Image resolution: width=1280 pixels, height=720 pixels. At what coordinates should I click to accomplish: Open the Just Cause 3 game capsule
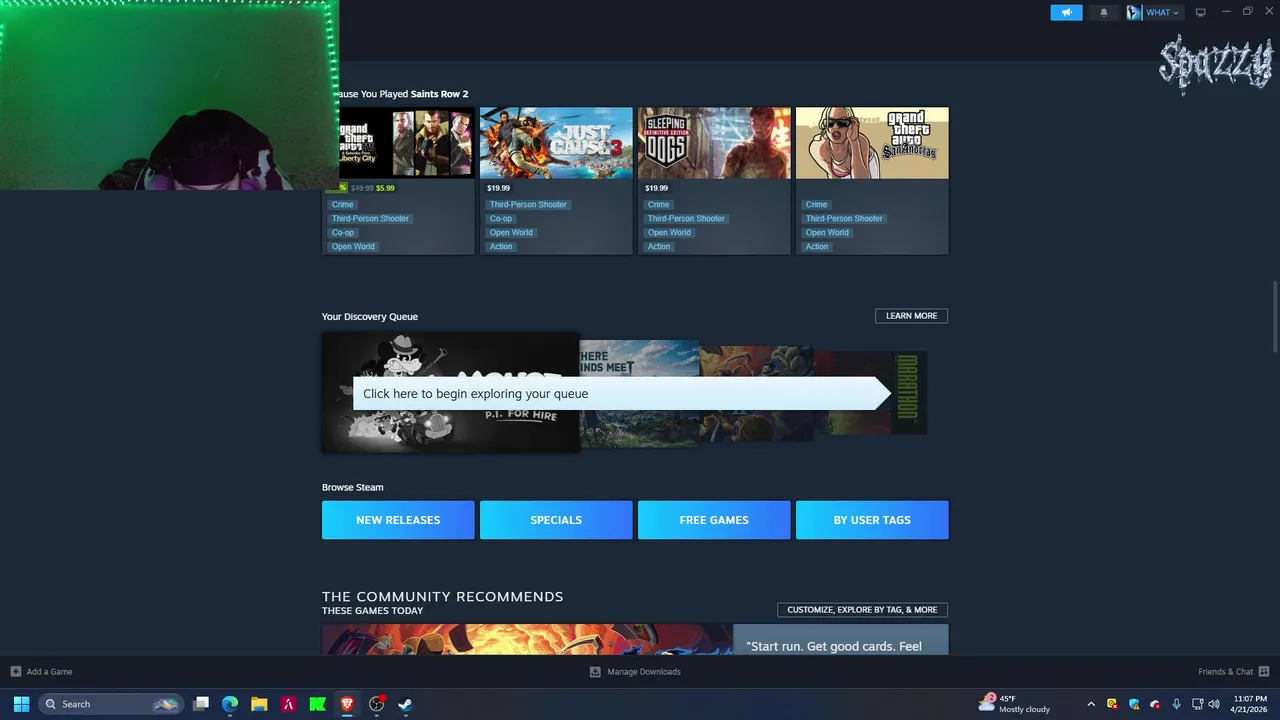[556, 143]
